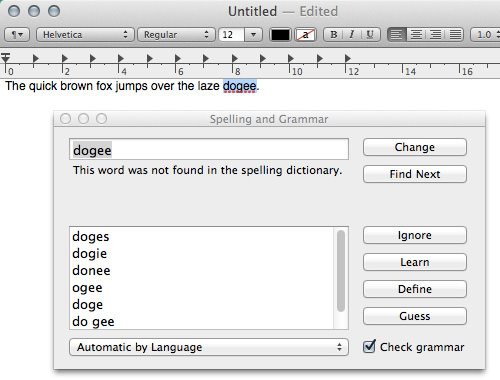Toggle bold formatting
This screenshot has height=380, width=500.
(333, 35)
